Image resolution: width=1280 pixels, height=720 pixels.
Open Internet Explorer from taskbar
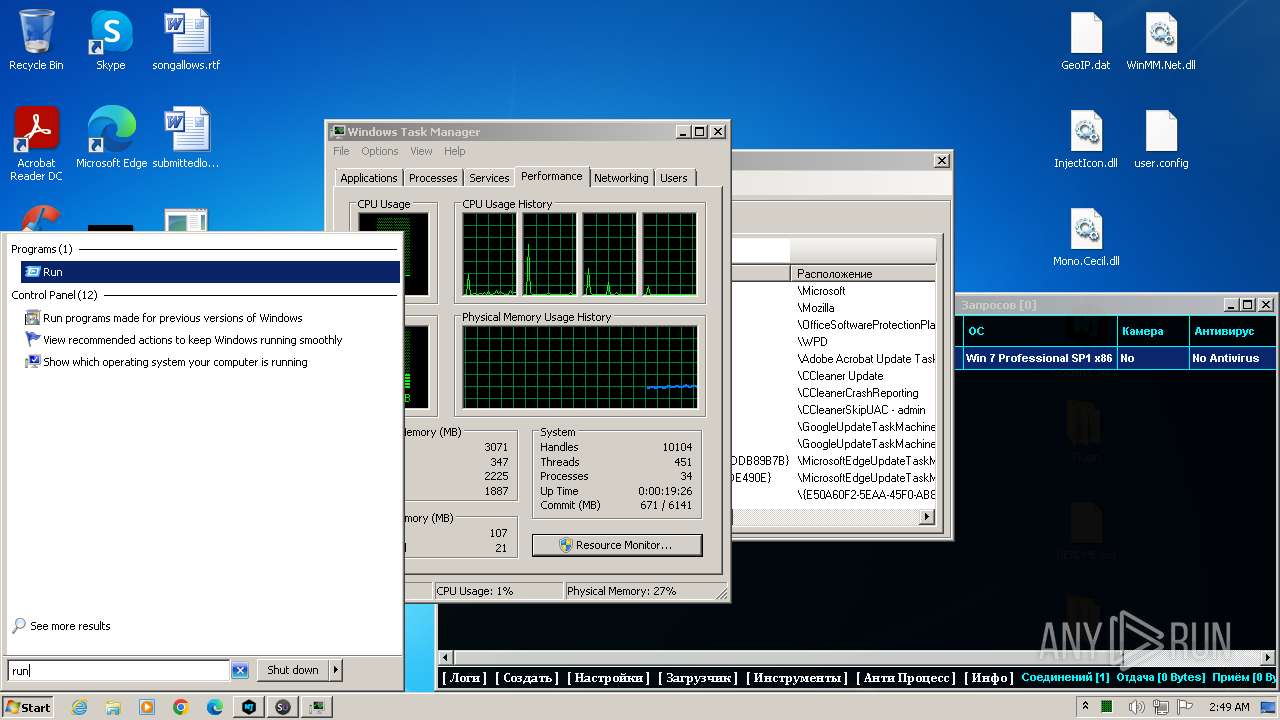pos(79,707)
